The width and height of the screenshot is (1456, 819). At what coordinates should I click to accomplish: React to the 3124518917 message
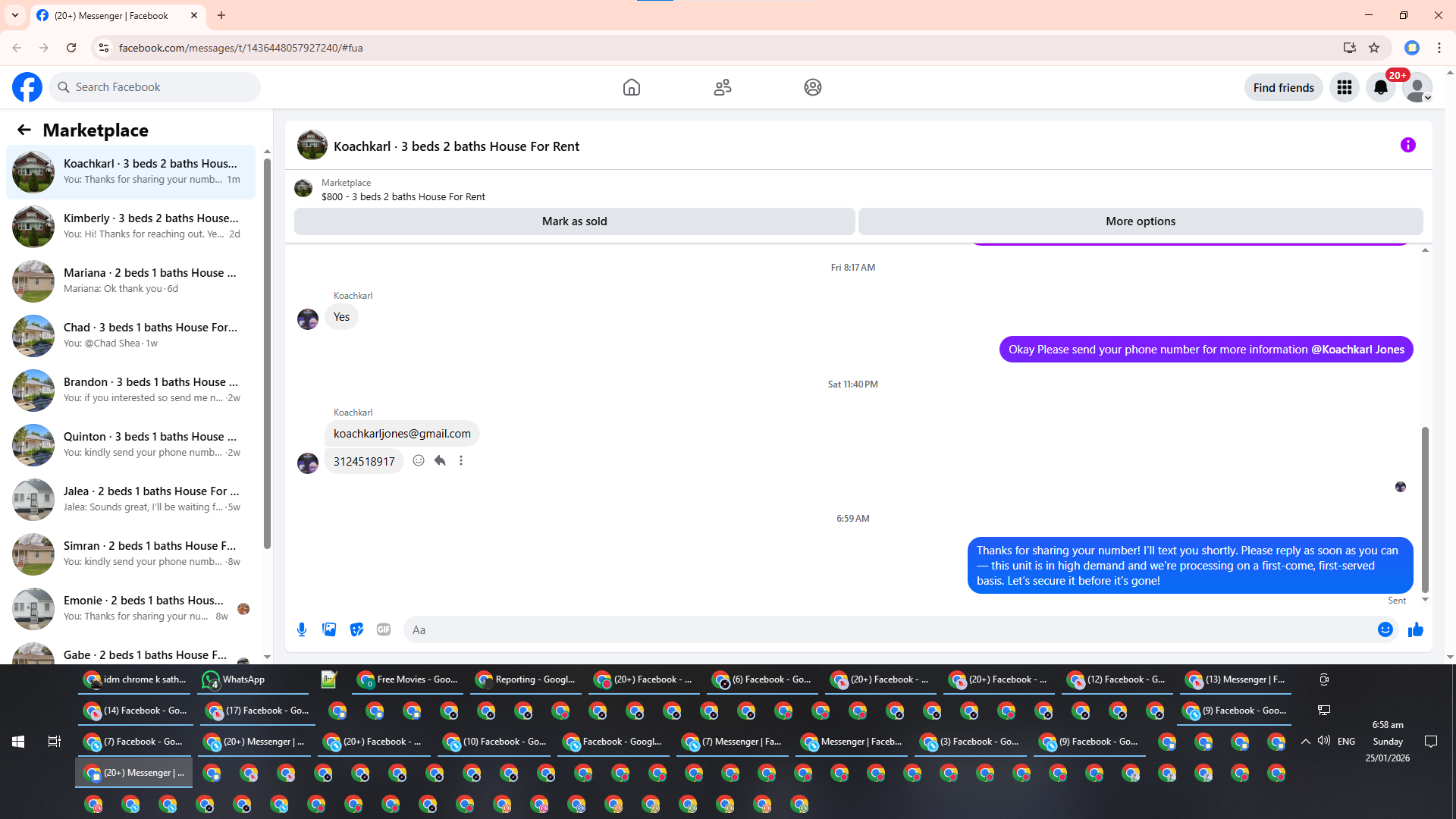[419, 460]
